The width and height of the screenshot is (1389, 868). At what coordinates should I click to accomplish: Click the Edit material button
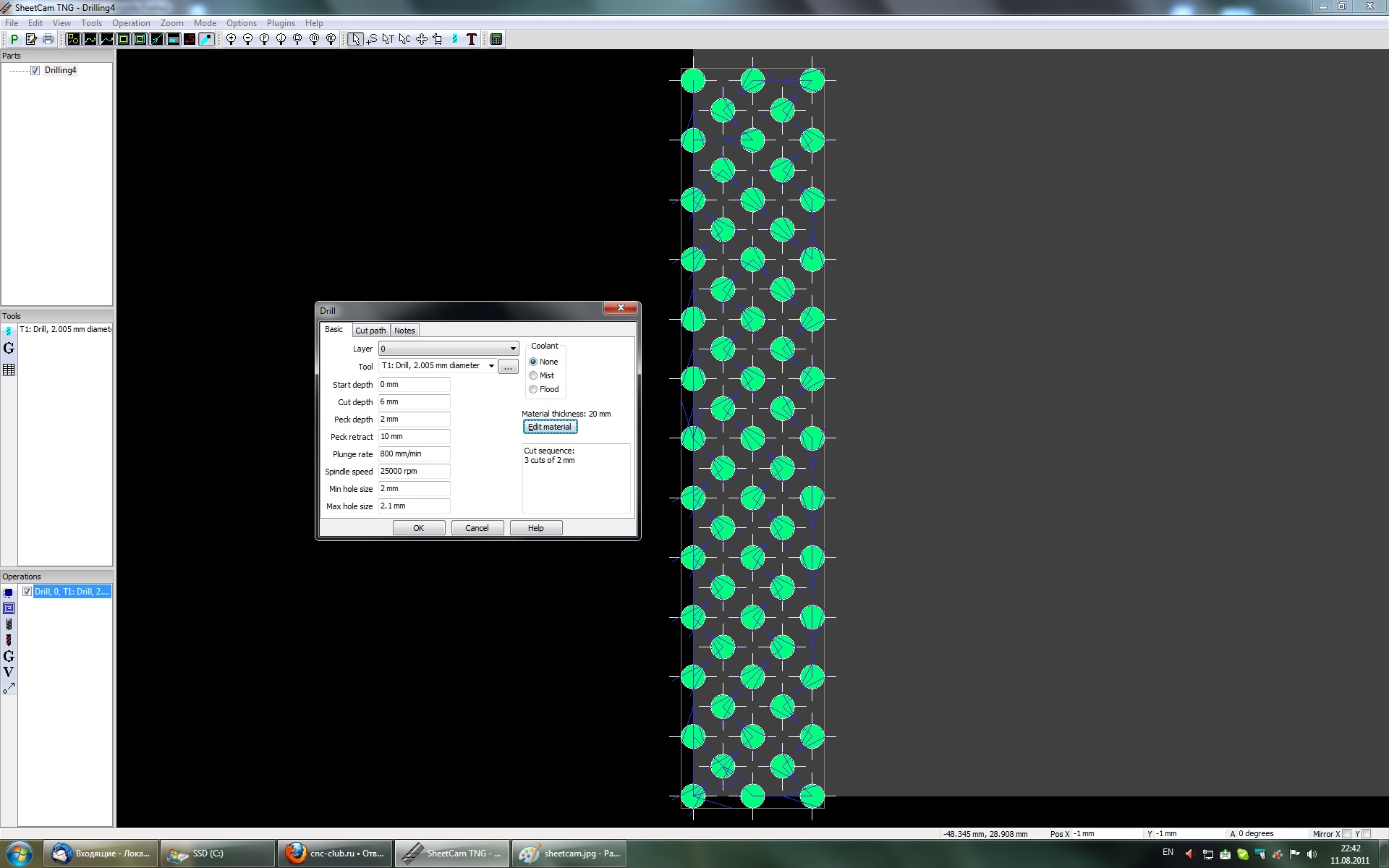click(x=550, y=427)
